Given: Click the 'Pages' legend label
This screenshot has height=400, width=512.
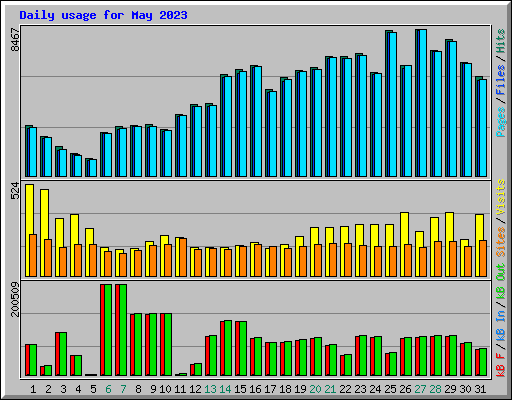Looking at the screenshot, I should 501,122.
